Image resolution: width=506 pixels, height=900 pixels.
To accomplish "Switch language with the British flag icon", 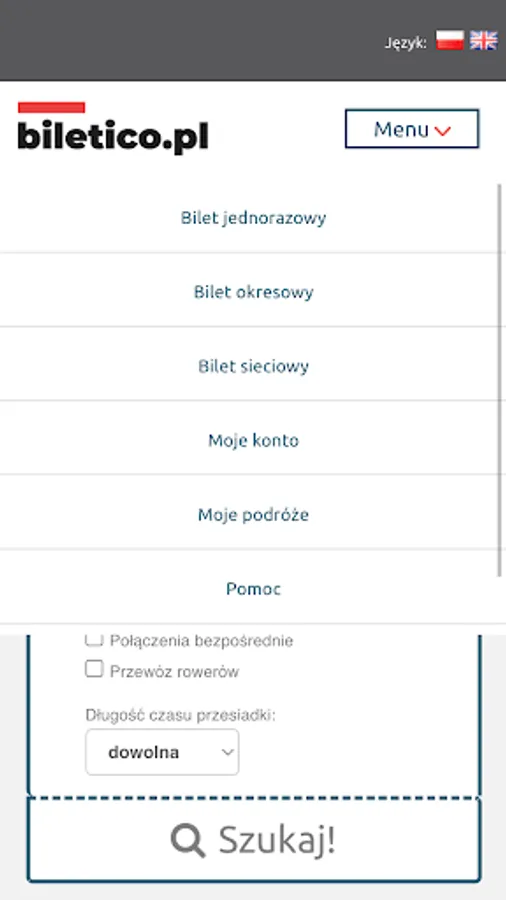I will [484, 41].
